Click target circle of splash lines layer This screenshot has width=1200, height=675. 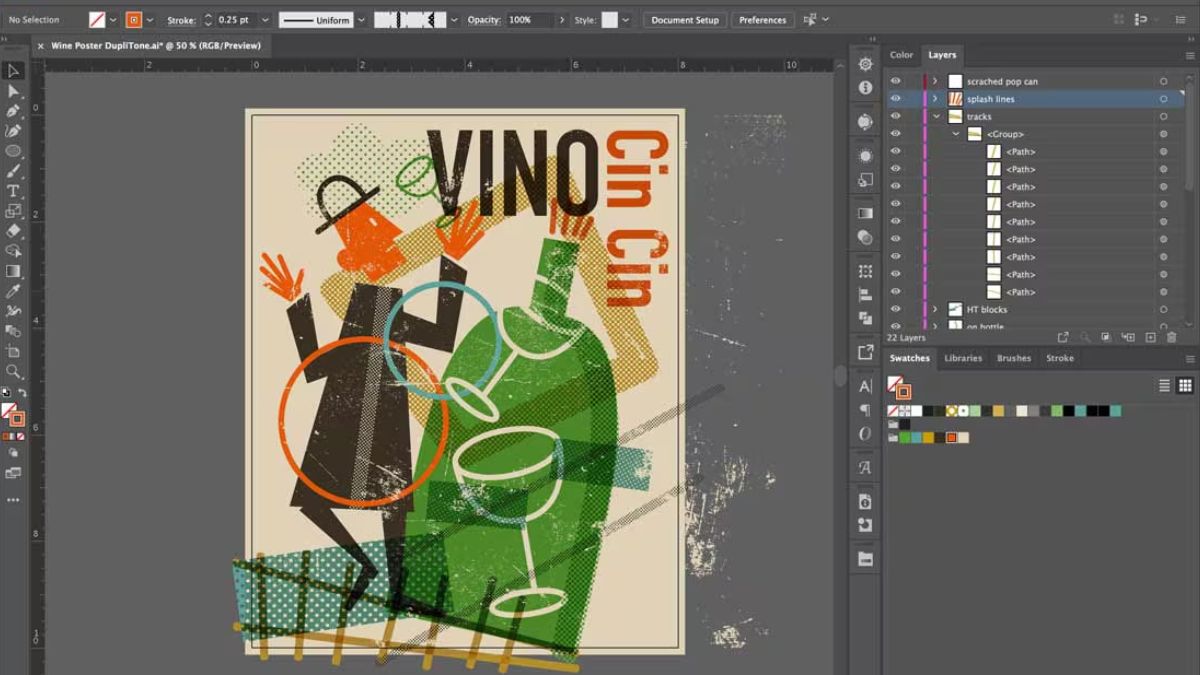pyautogui.click(x=1164, y=99)
